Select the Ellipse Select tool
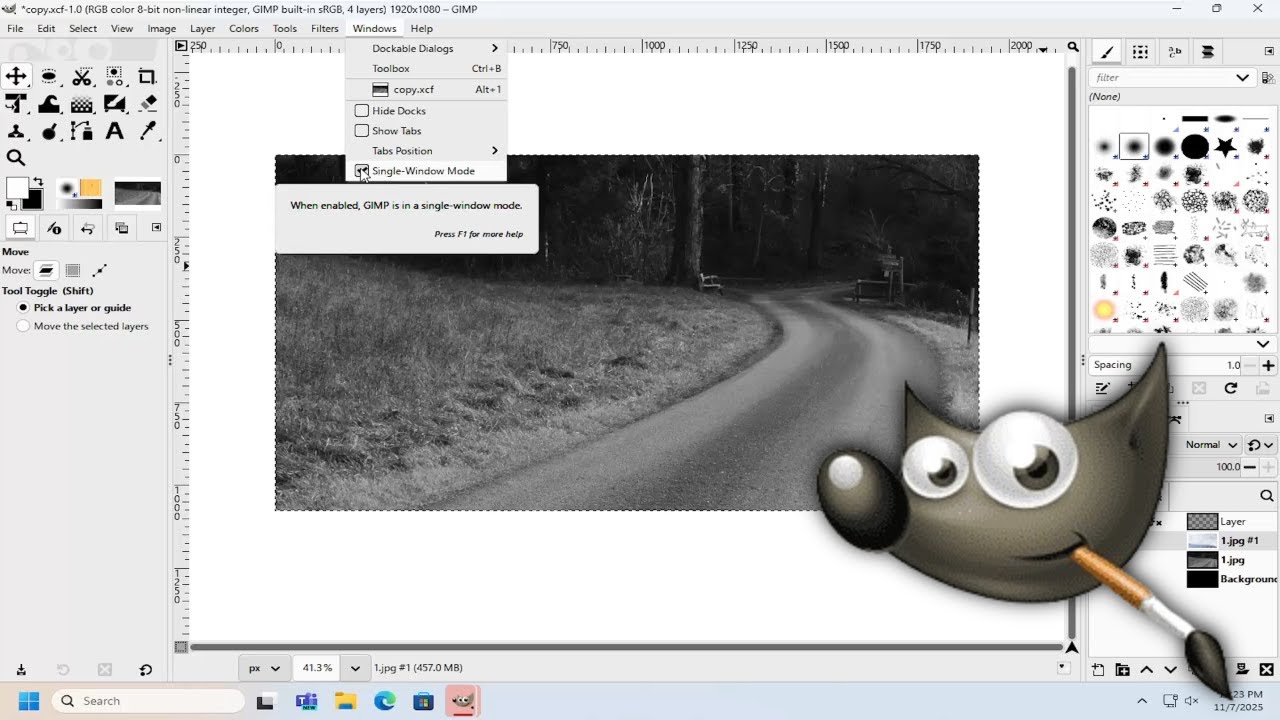 coord(49,77)
